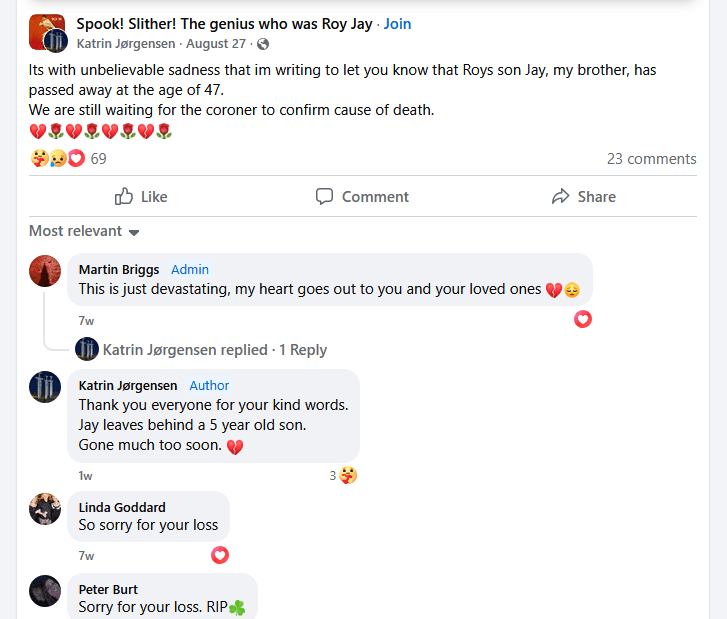
Task: Expand Katrin Jørgensen's 1 Reply thread
Action: (x=214, y=350)
